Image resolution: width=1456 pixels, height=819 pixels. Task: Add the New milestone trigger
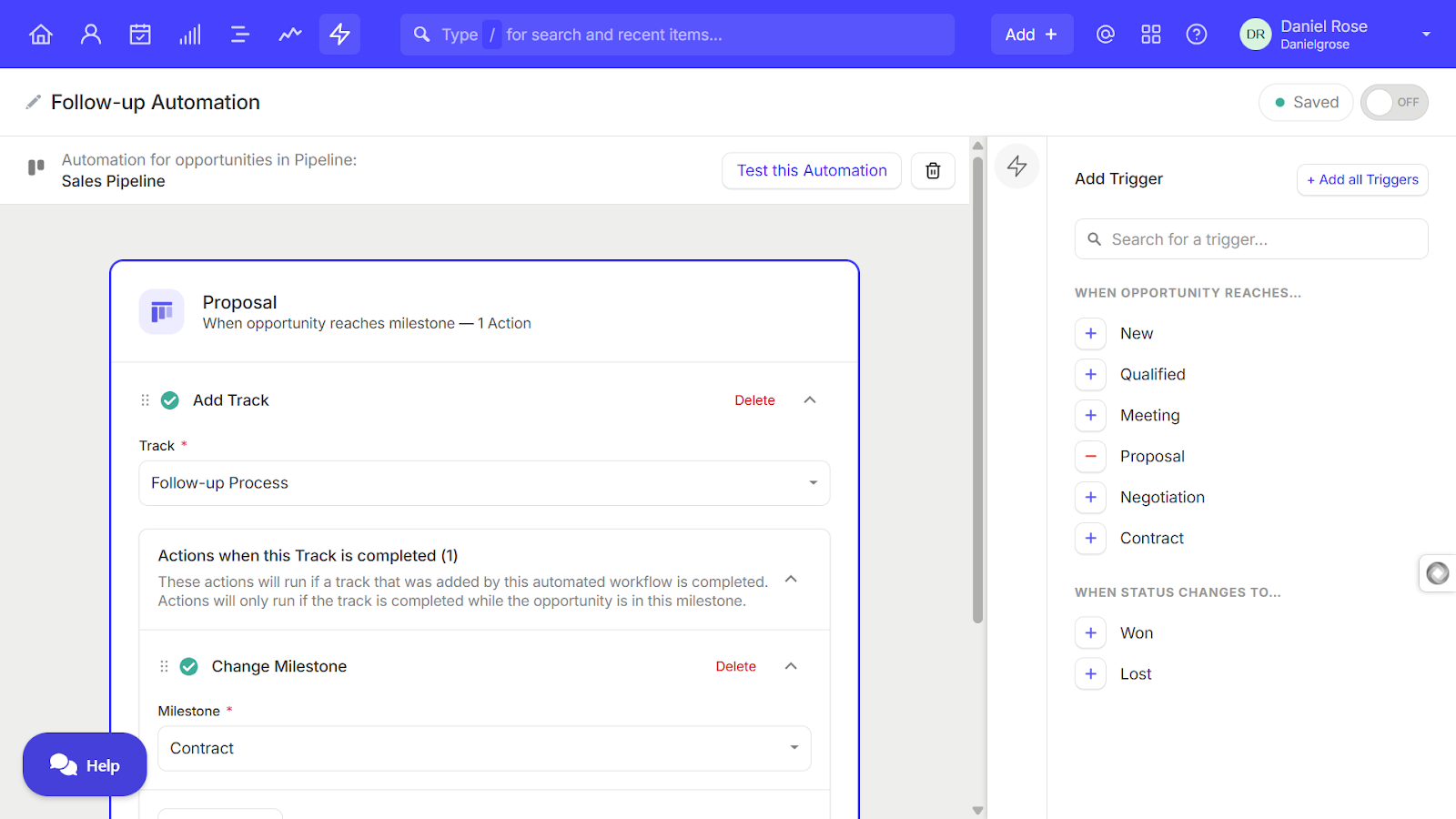1091,333
